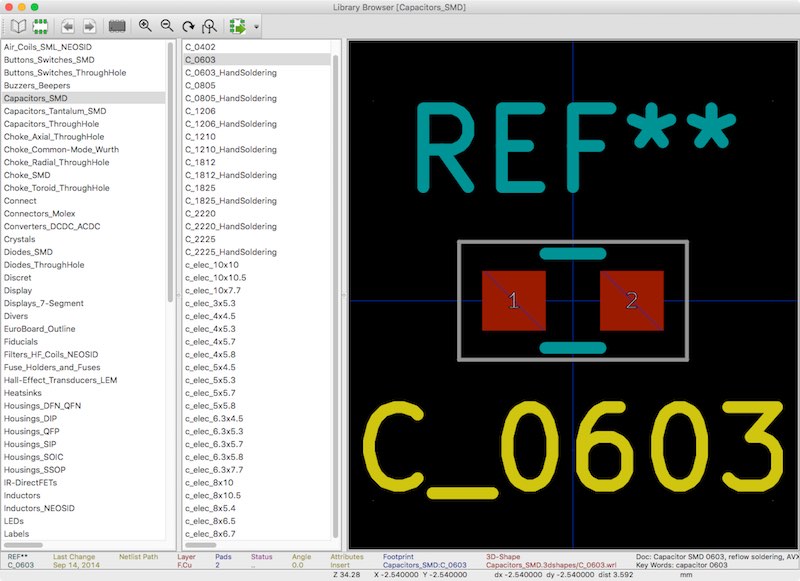Redraw the view with the refresh icon
This screenshot has width=800, height=581.
(x=188, y=26)
